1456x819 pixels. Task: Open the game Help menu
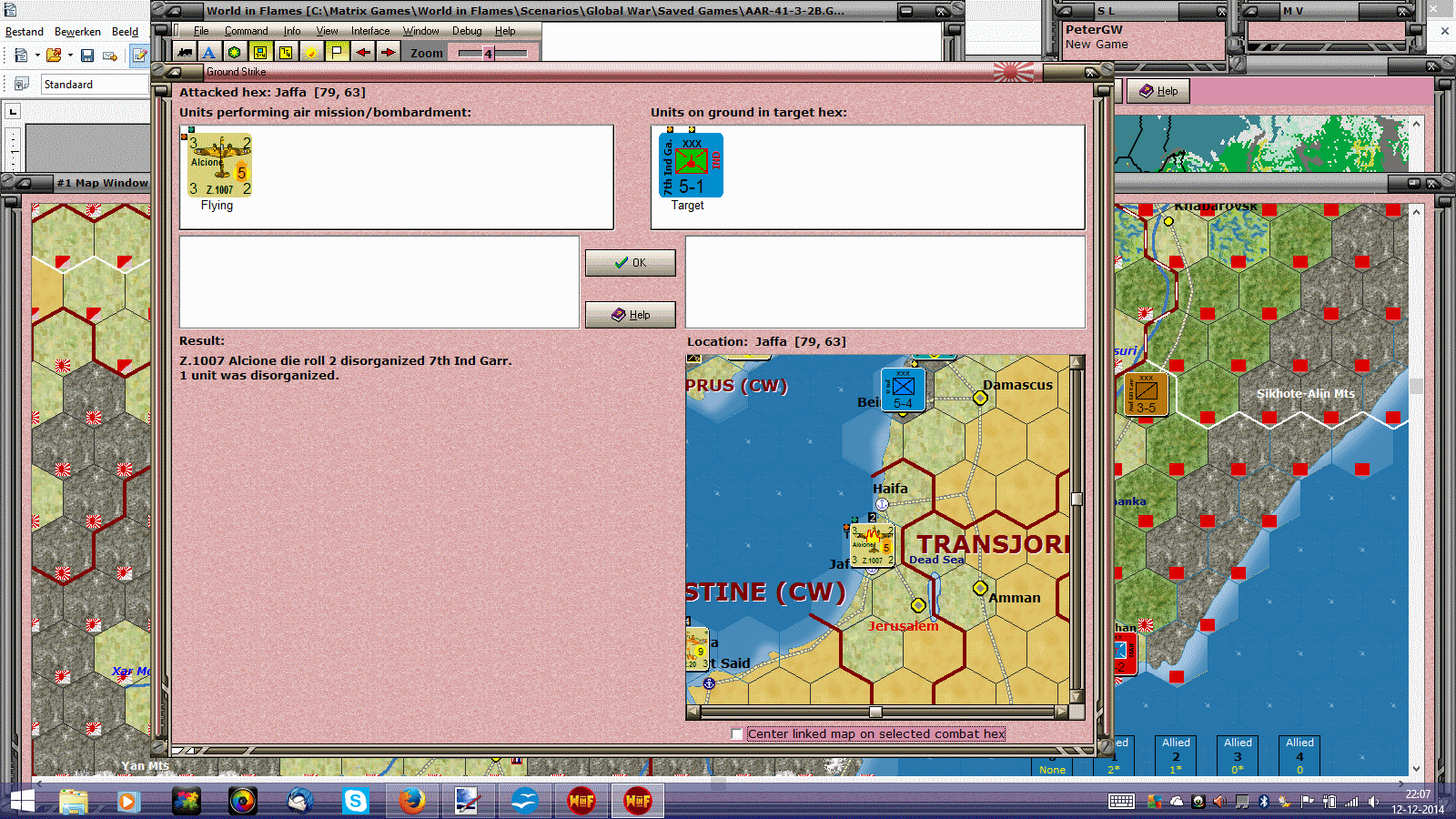pyautogui.click(x=505, y=31)
